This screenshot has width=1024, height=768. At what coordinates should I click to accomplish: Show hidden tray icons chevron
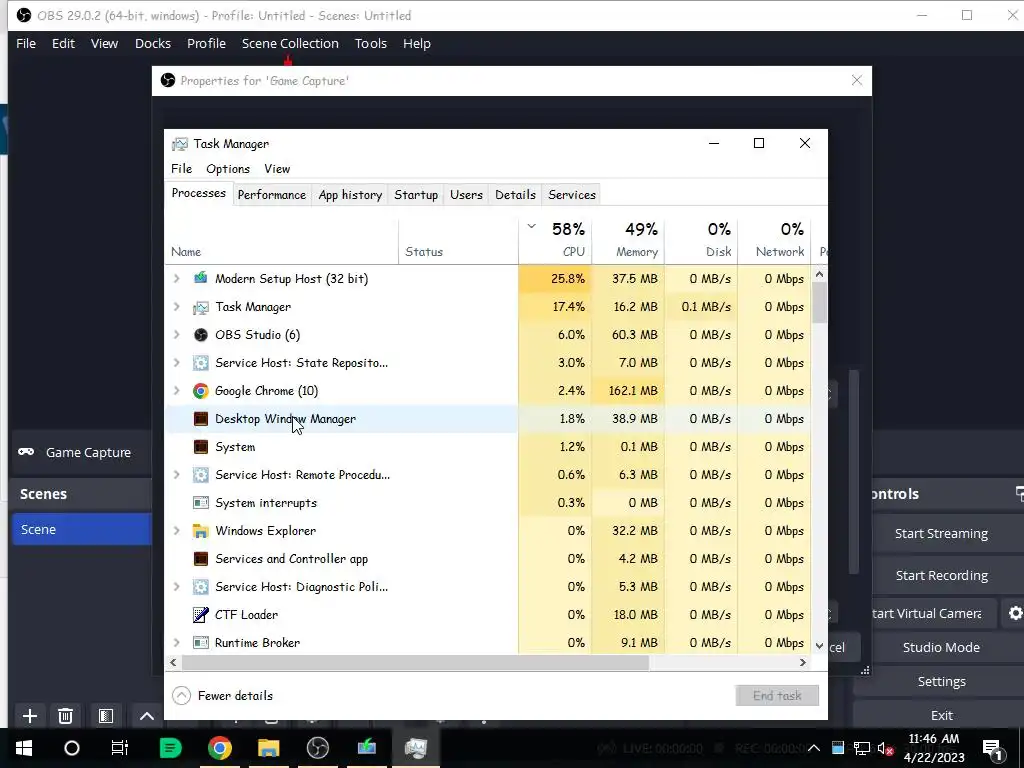tap(814, 748)
